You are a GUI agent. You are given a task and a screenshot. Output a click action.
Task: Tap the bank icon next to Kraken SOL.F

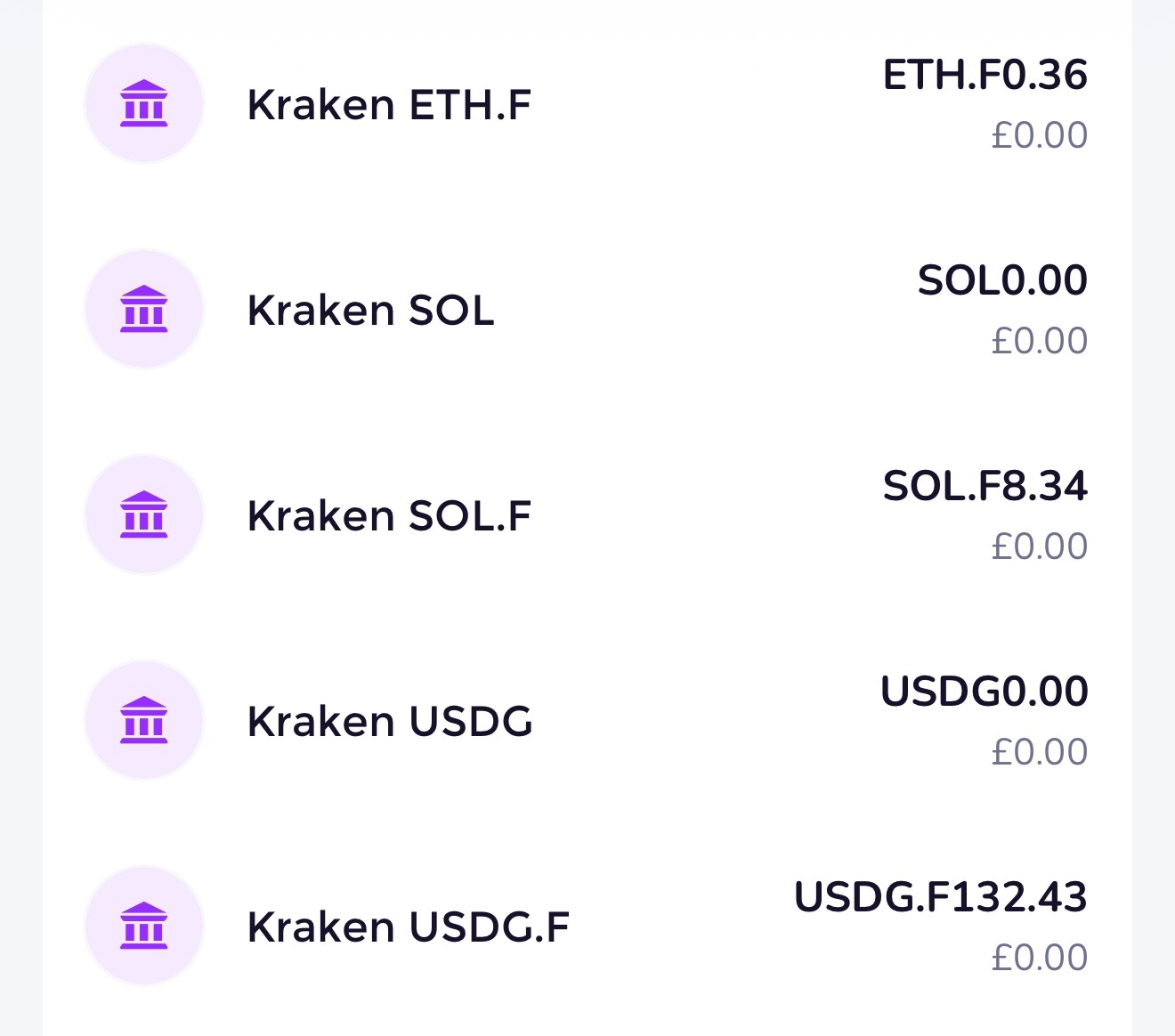coord(144,514)
